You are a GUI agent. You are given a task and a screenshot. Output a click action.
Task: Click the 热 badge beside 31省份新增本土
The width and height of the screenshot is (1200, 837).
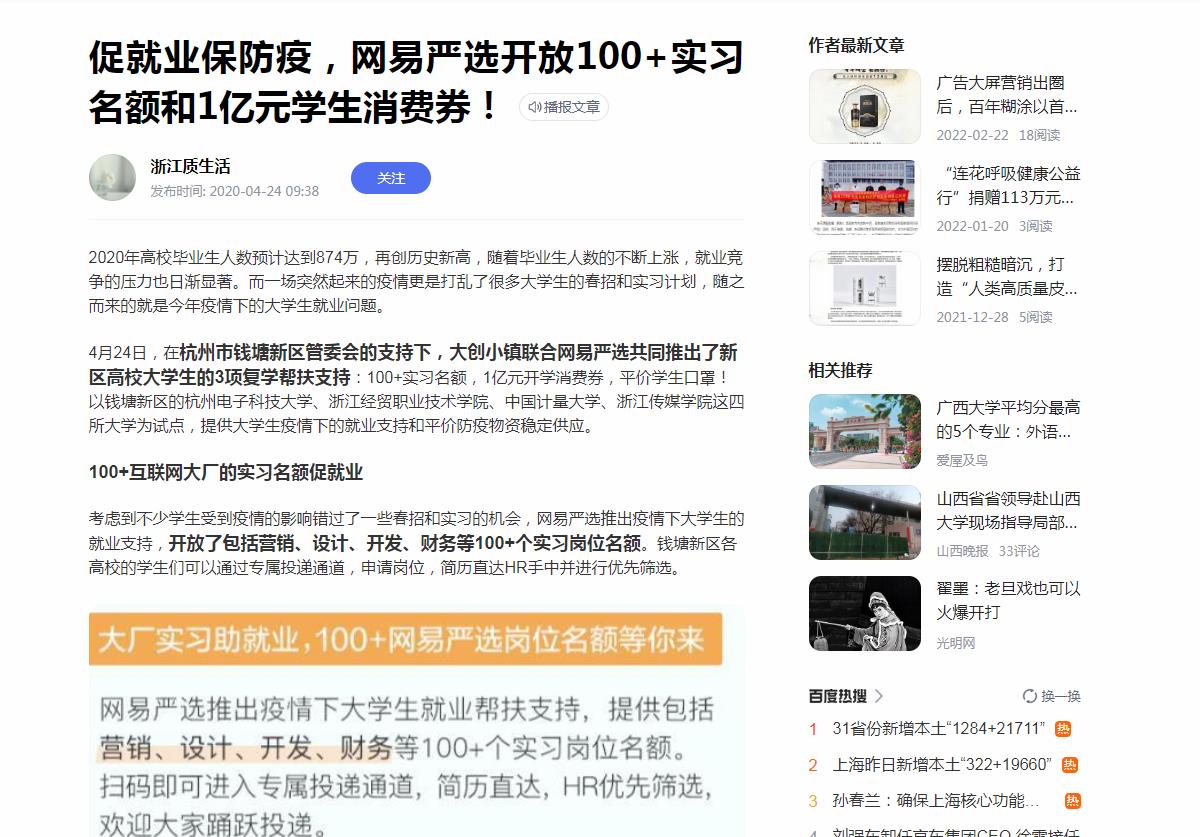click(1063, 729)
